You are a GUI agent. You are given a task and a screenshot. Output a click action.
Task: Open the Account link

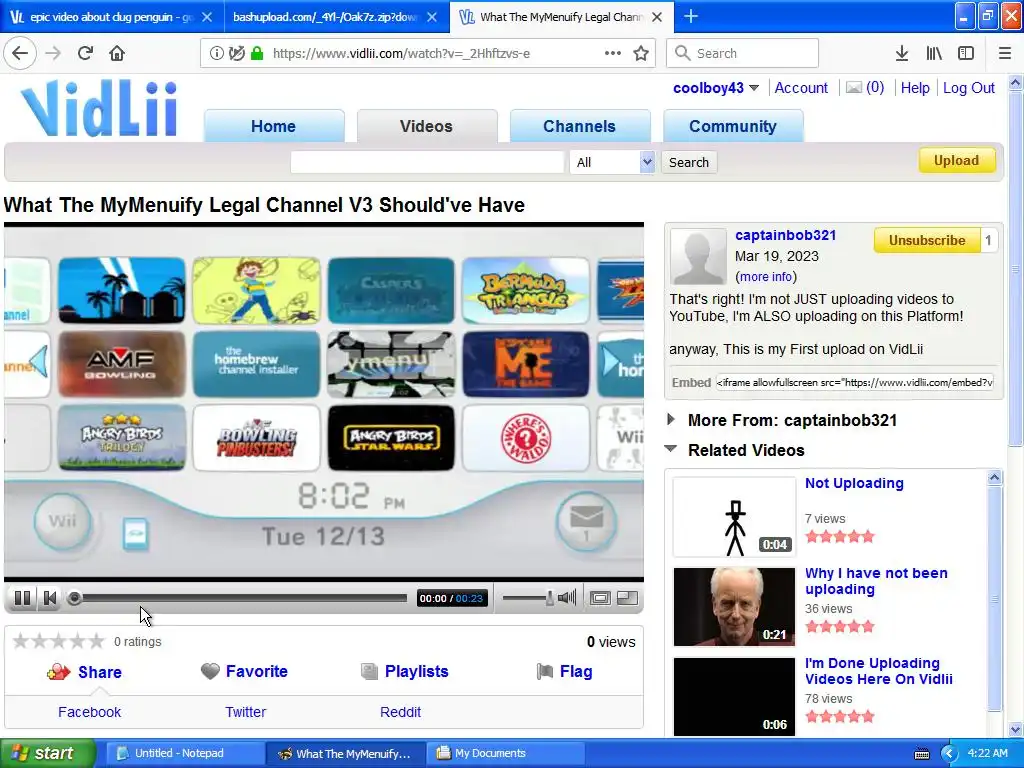tap(801, 88)
